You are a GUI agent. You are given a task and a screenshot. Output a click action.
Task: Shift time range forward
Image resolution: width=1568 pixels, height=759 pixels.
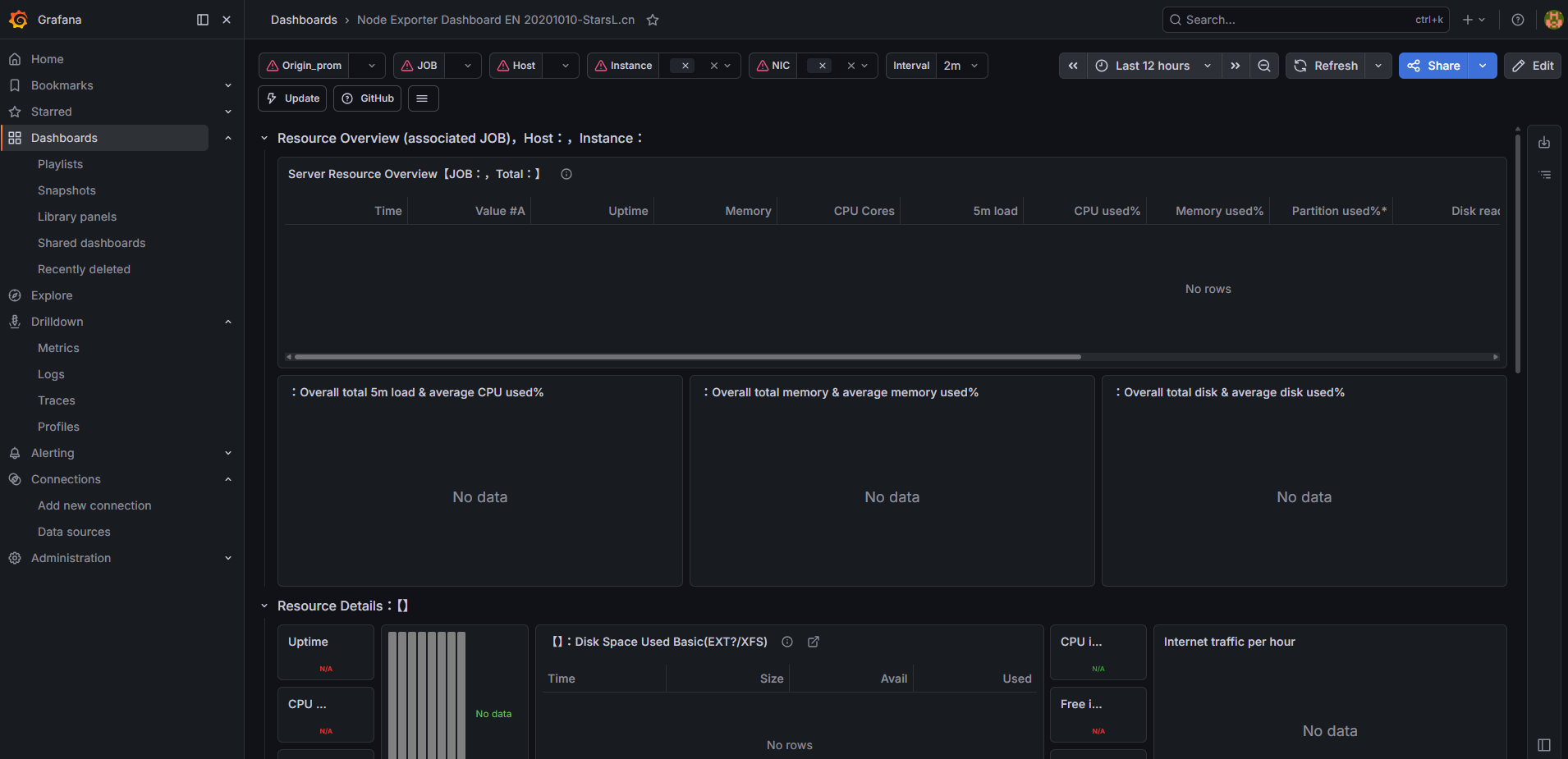1236,66
